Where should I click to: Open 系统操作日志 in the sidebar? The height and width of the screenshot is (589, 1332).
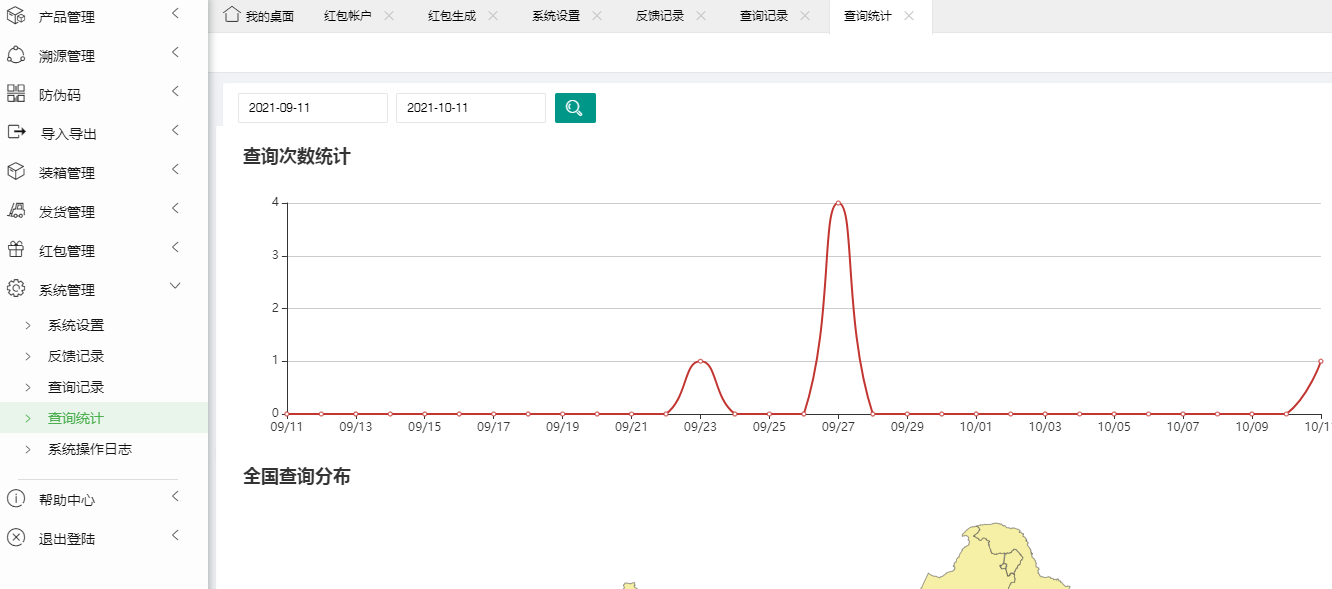90,449
